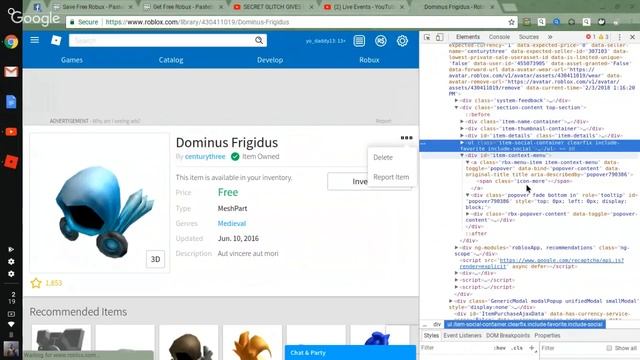Screen dimensions: 640x360
Task: Click the ad Report link
Action: [x=383, y=121]
